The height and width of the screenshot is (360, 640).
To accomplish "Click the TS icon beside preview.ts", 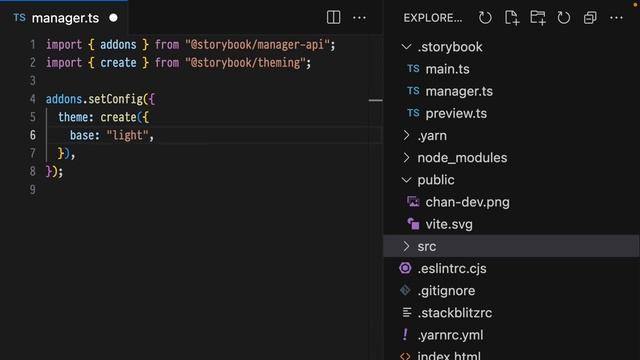I will click(x=413, y=113).
